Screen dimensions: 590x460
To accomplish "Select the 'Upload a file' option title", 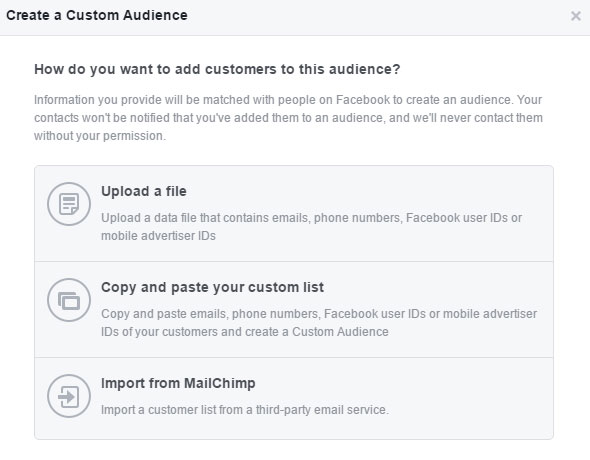I will coord(144,191).
